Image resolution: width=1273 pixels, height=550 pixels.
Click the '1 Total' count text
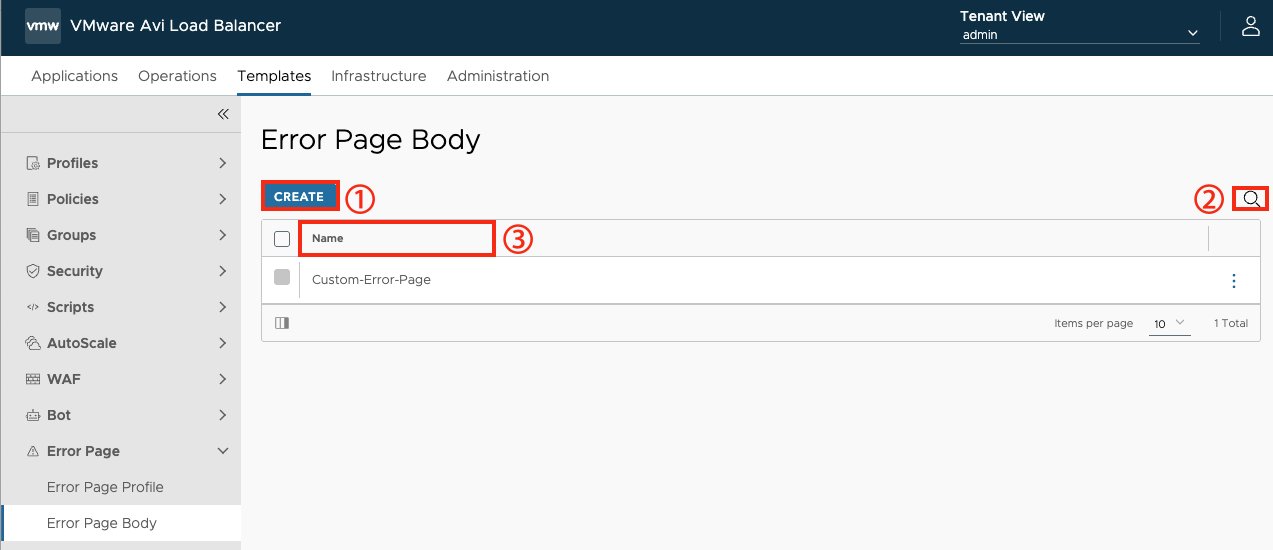[x=1231, y=324]
